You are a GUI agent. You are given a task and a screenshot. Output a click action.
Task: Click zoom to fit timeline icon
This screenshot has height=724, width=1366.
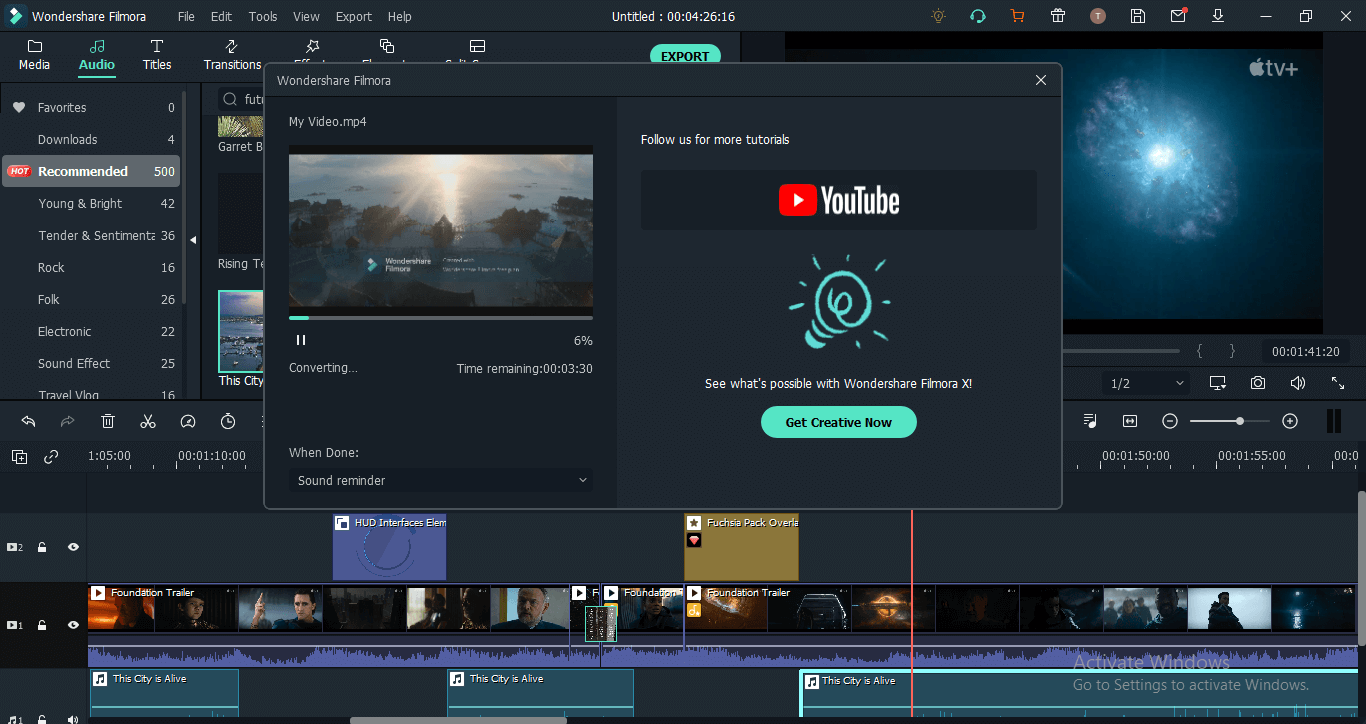click(1130, 421)
